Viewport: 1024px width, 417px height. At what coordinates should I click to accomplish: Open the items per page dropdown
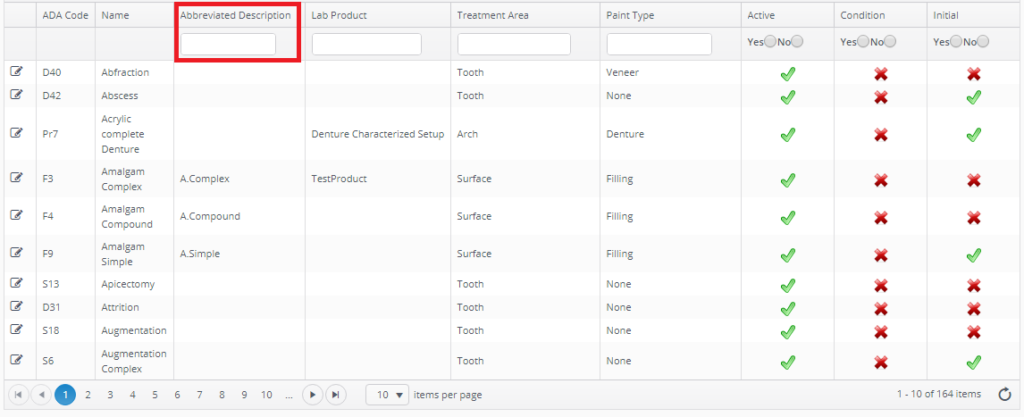[387, 395]
